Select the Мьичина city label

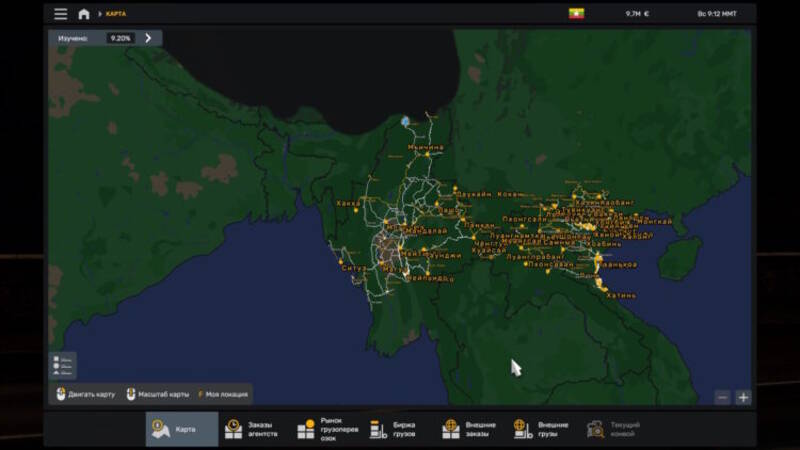click(x=426, y=147)
